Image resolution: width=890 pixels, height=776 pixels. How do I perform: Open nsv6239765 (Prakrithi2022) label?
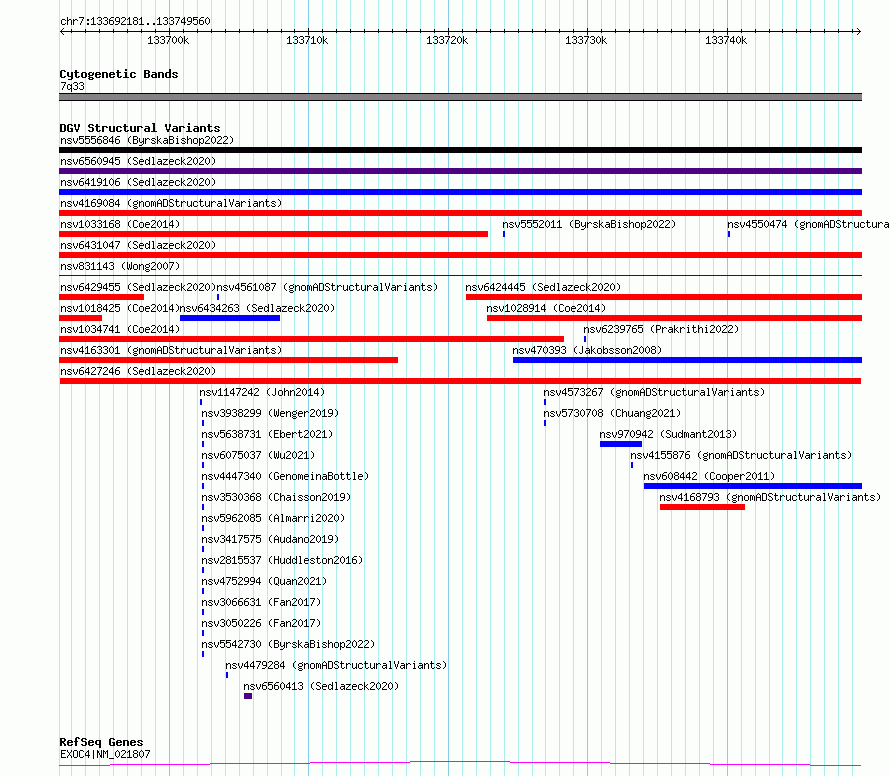(x=661, y=329)
